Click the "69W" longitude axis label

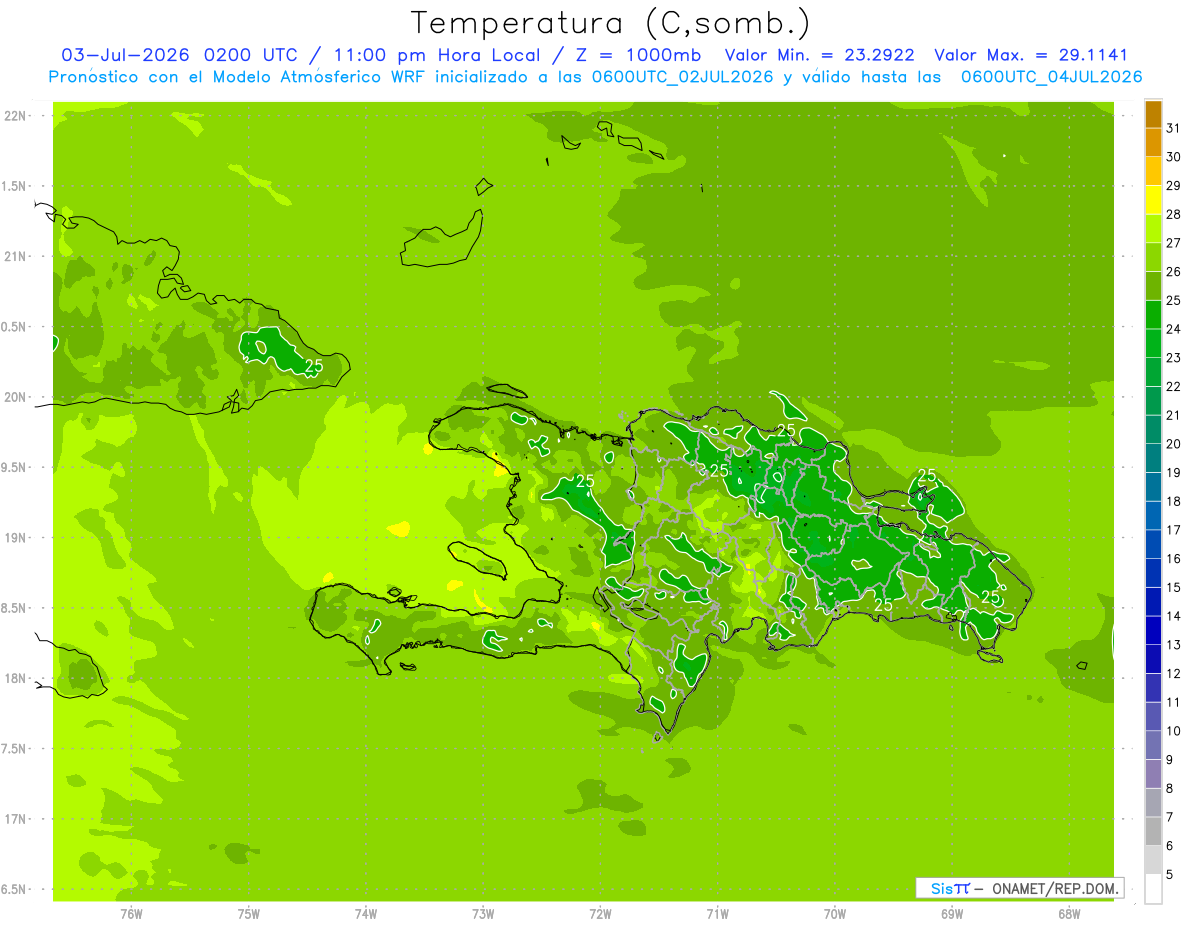952,914
